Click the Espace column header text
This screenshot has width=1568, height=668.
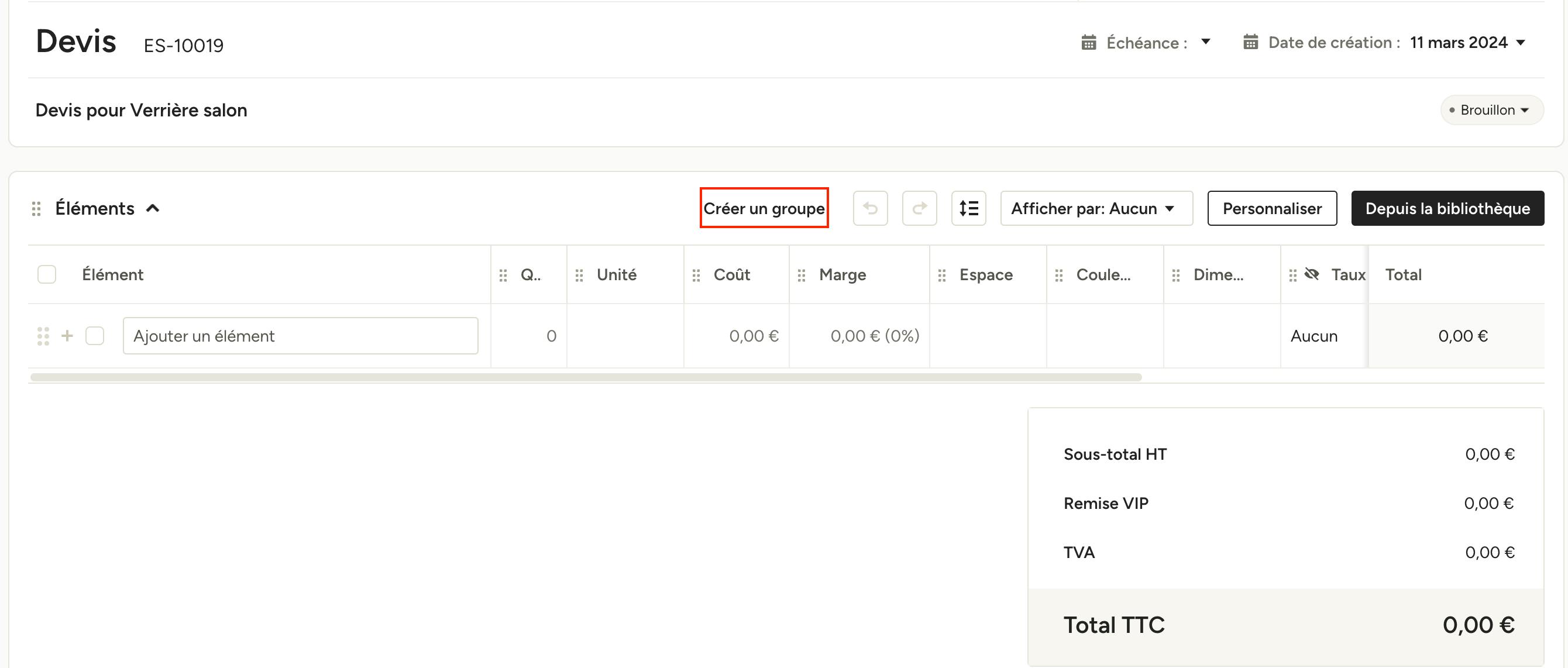(x=985, y=275)
